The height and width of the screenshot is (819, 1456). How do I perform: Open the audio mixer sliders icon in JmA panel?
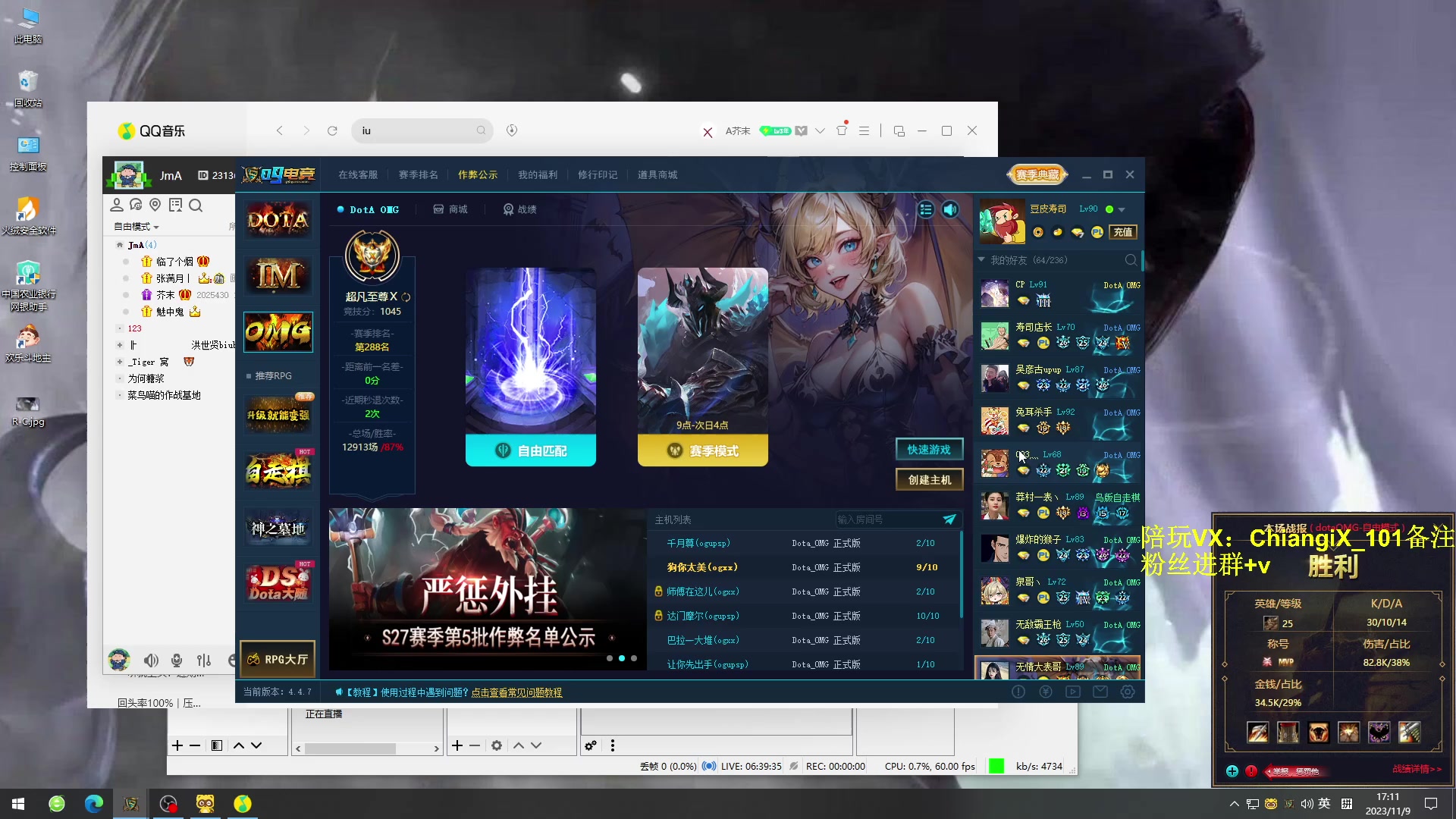[204, 661]
